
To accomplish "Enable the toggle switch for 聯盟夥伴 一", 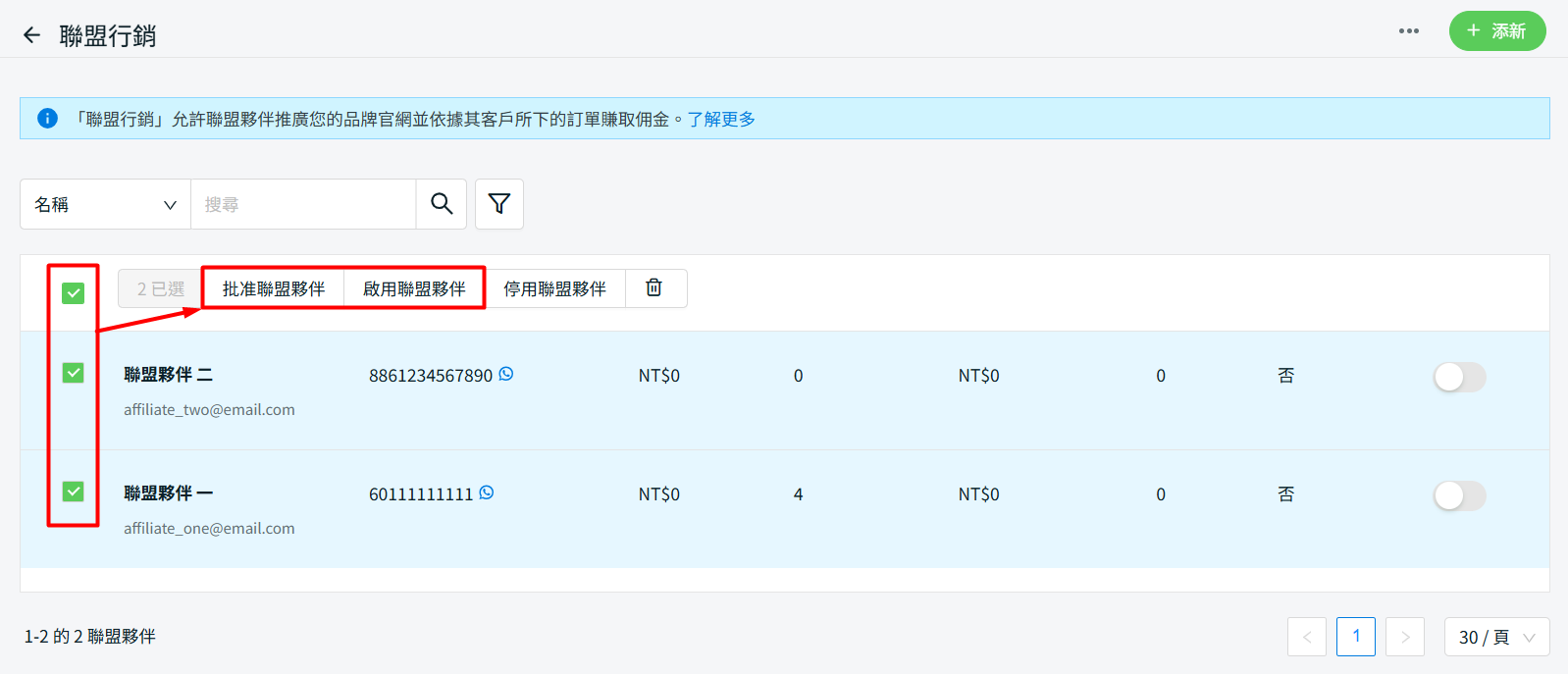I will click(x=1459, y=495).
